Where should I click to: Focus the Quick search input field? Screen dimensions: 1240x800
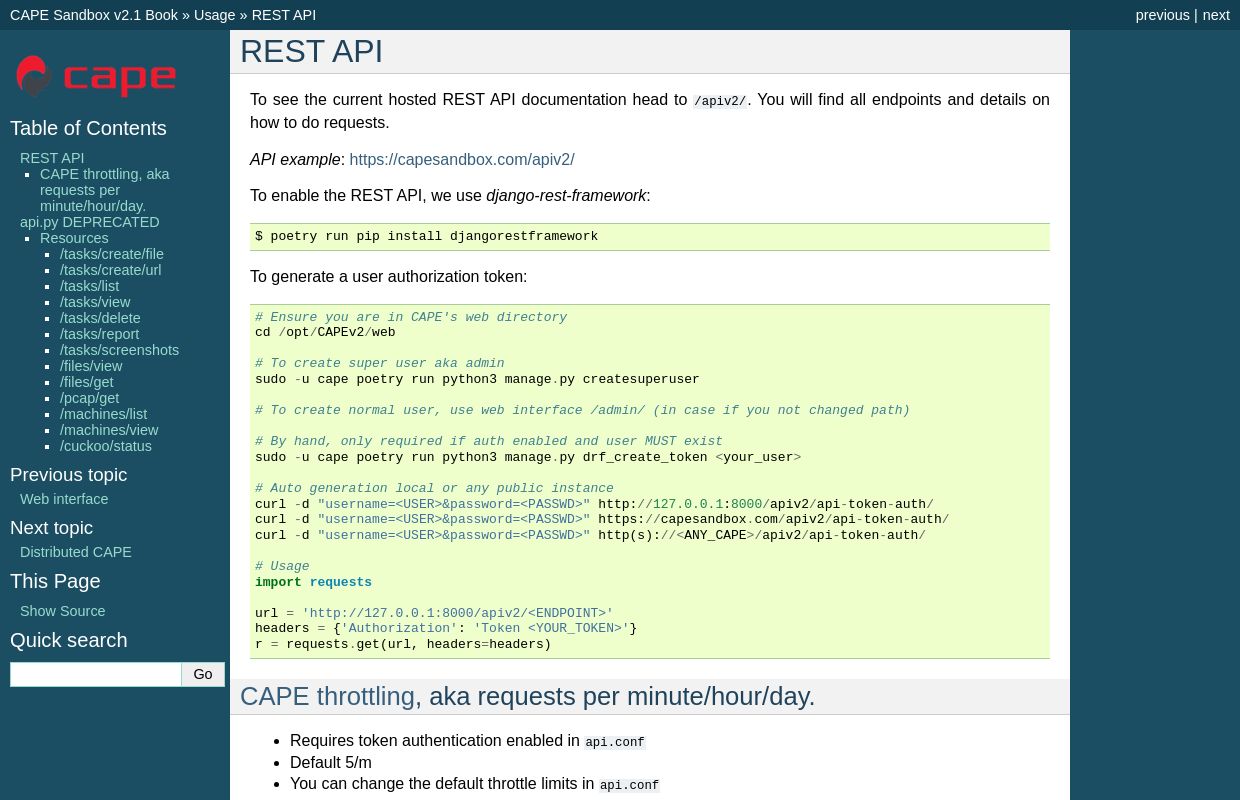point(96,674)
